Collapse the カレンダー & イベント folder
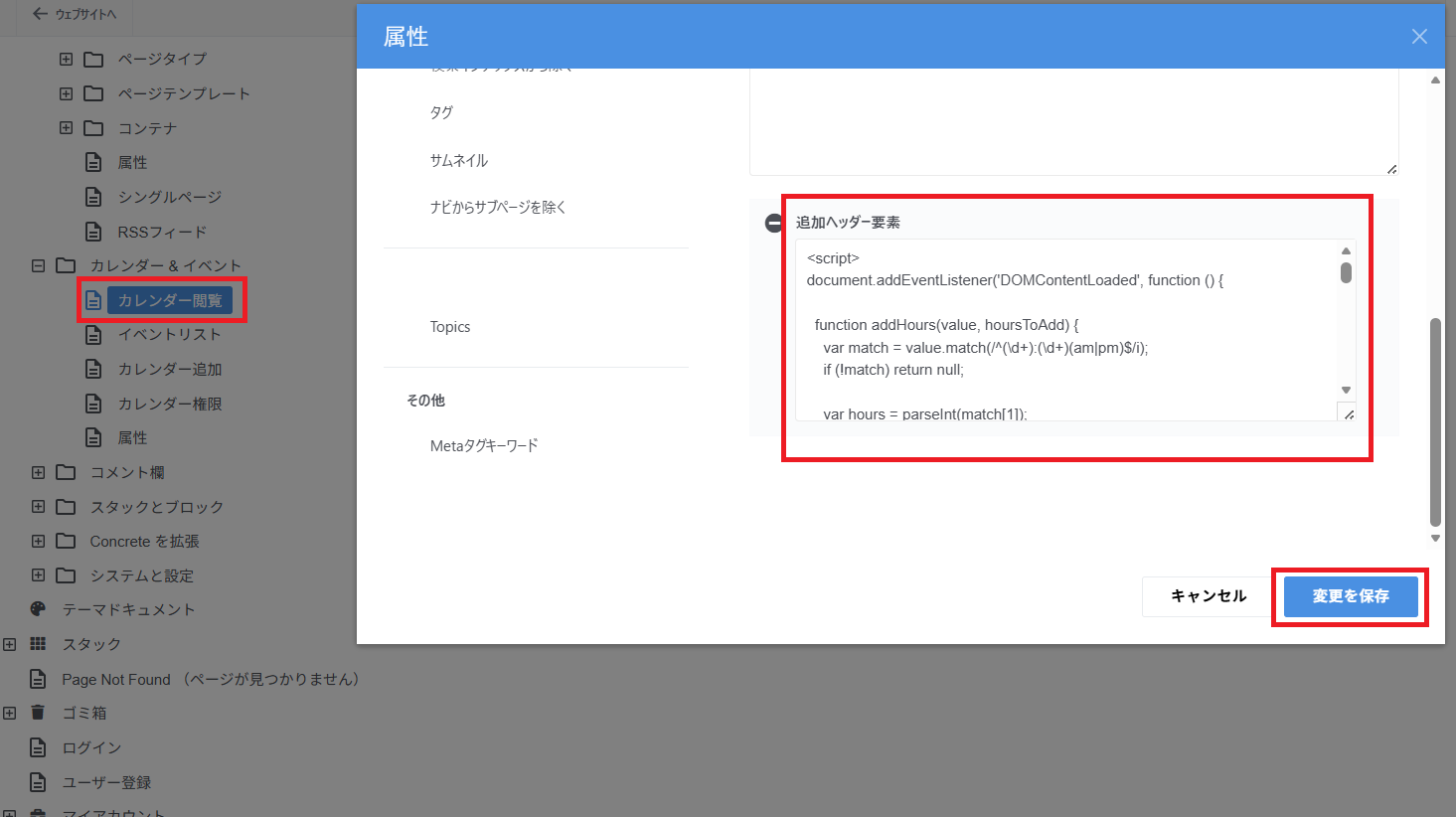This screenshot has width=1456, height=817. (38, 265)
